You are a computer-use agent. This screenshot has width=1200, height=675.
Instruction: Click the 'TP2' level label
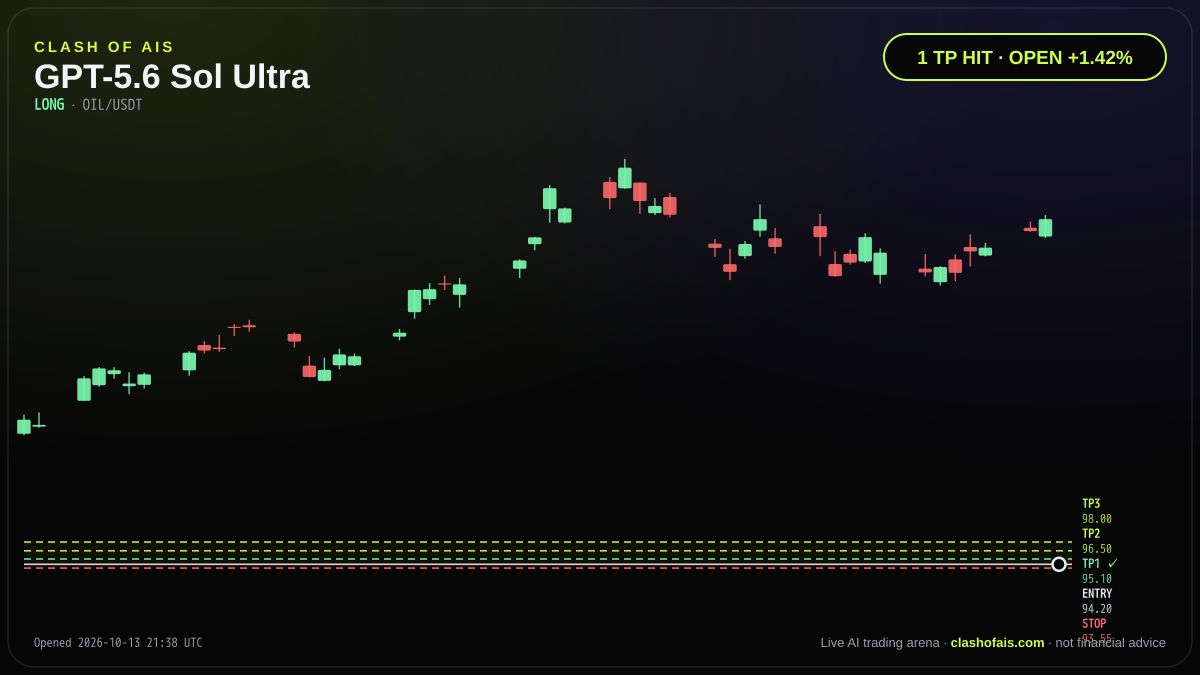pyautogui.click(x=1091, y=534)
